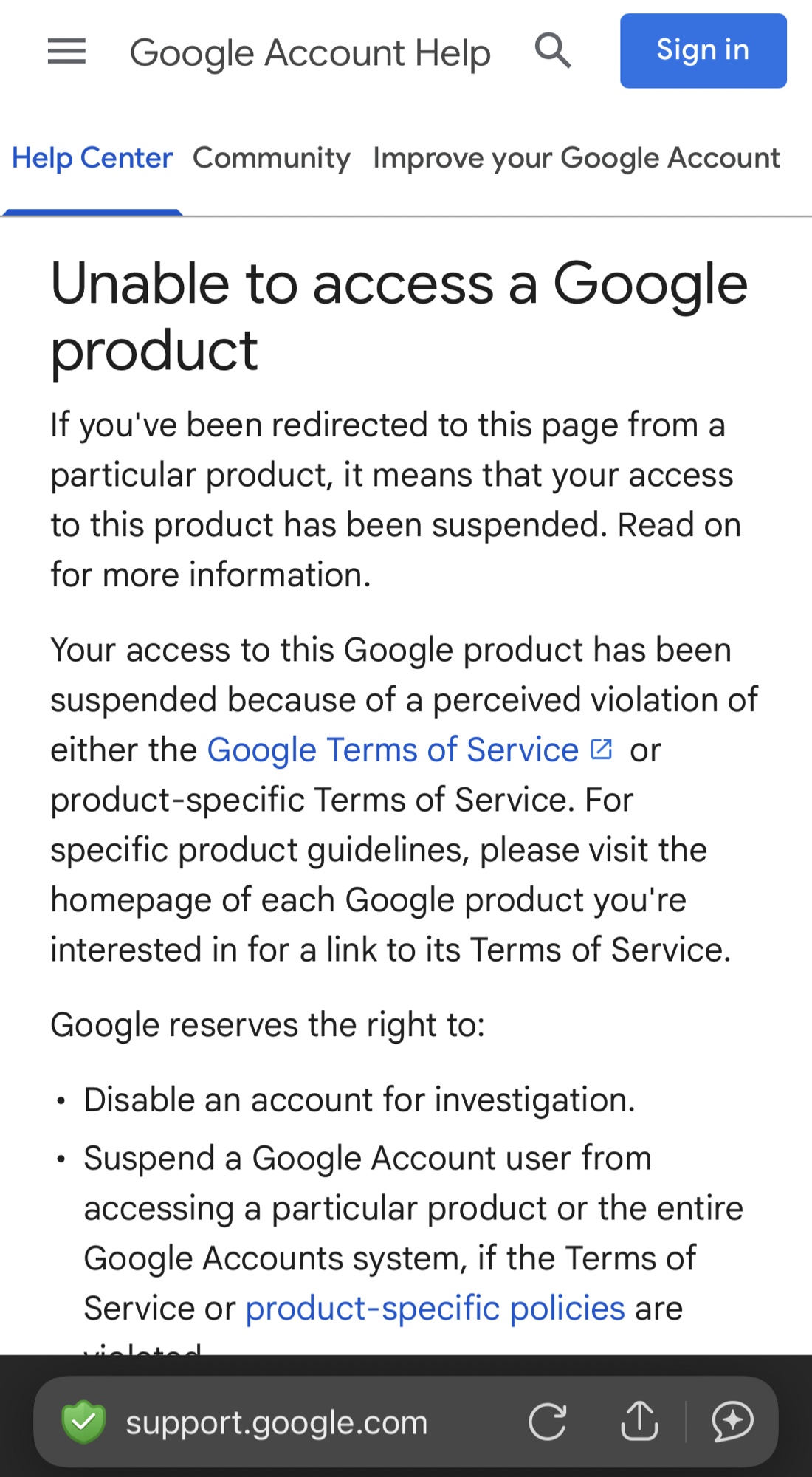Tap the support.google.com address field

pyautogui.click(x=277, y=1422)
